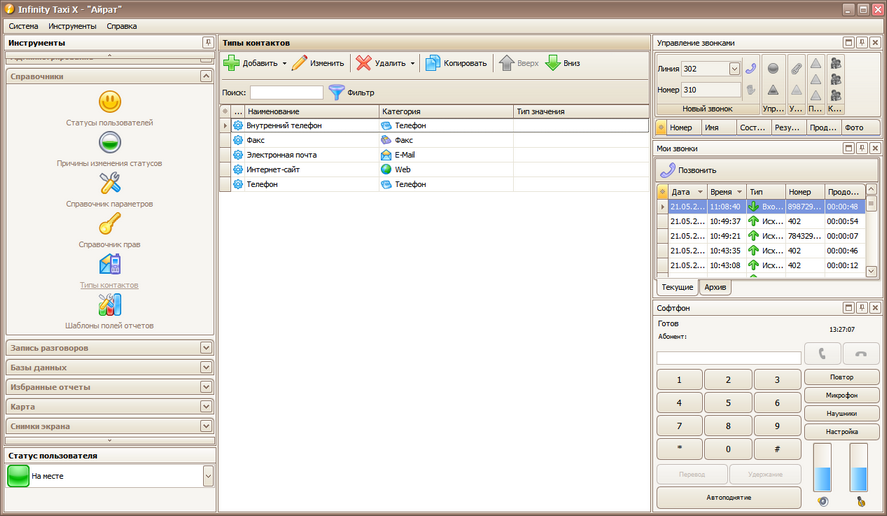This screenshot has width=887, height=516.
Task: Click the Фильтр funnel icon
Action: (x=337, y=92)
